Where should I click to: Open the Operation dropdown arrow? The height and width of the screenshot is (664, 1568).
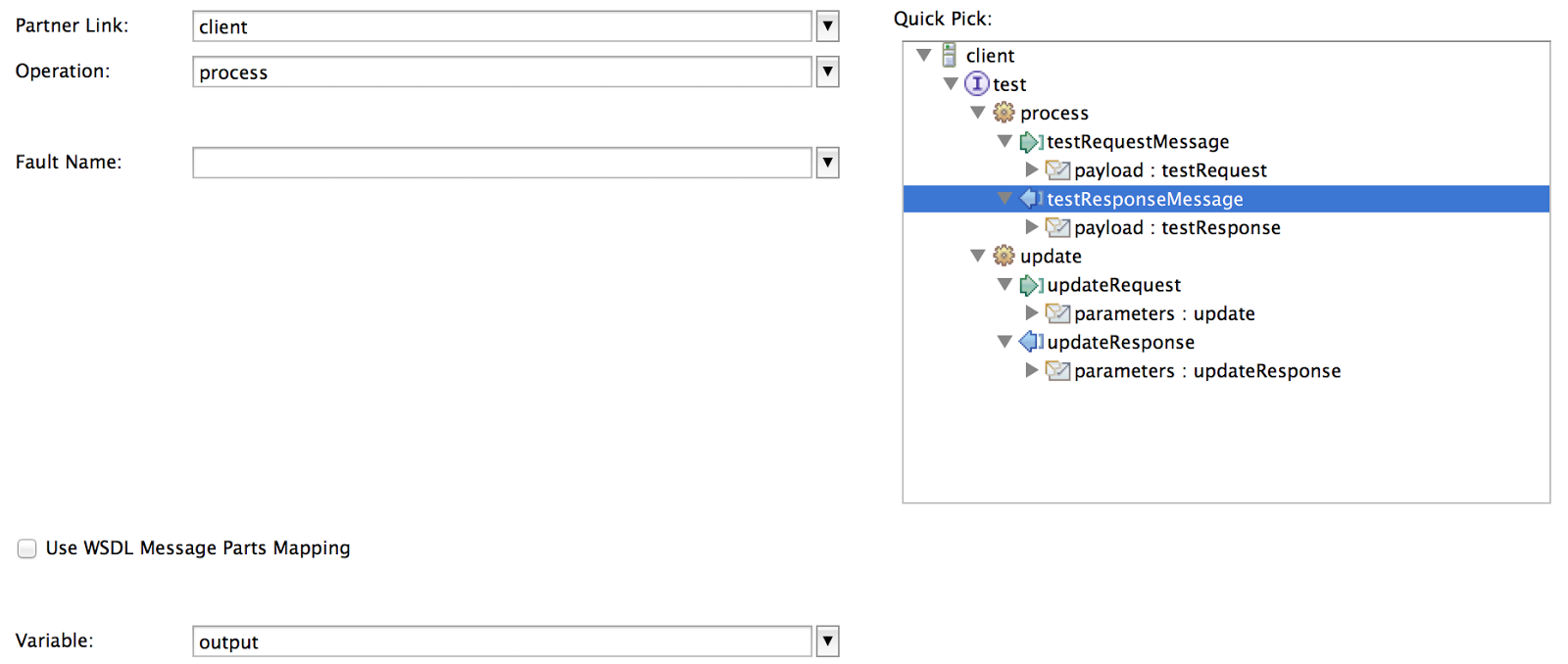[828, 71]
